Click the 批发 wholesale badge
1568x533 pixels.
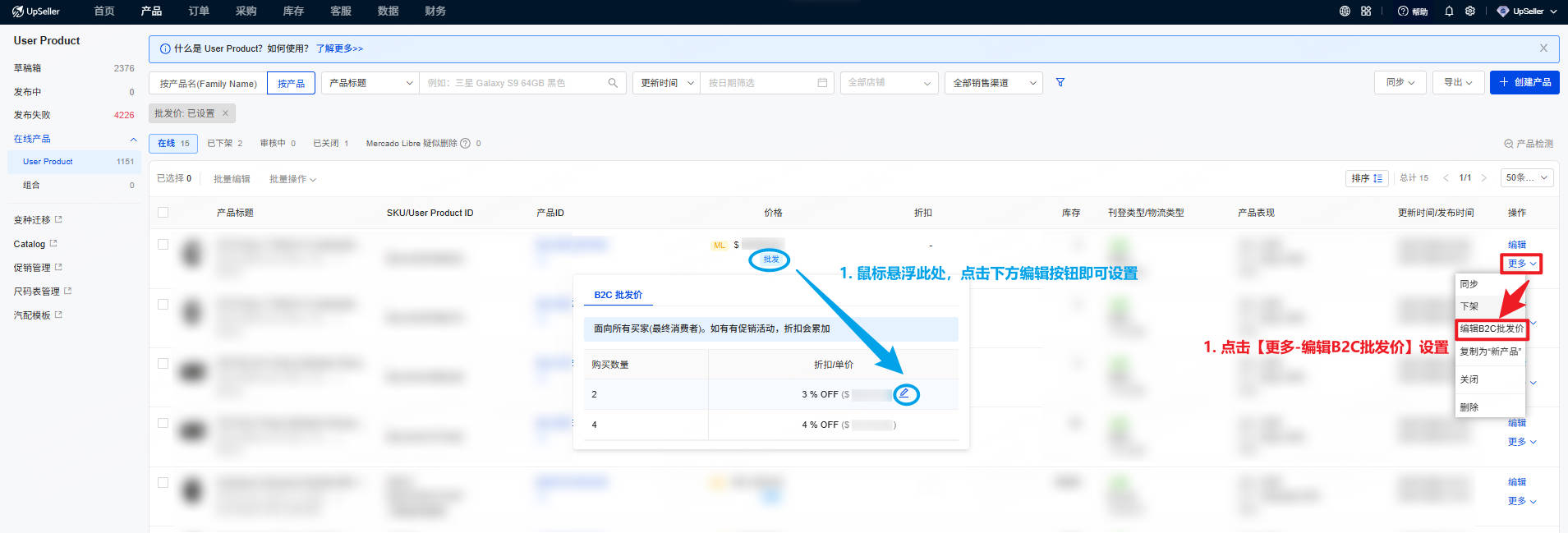[770, 260]
